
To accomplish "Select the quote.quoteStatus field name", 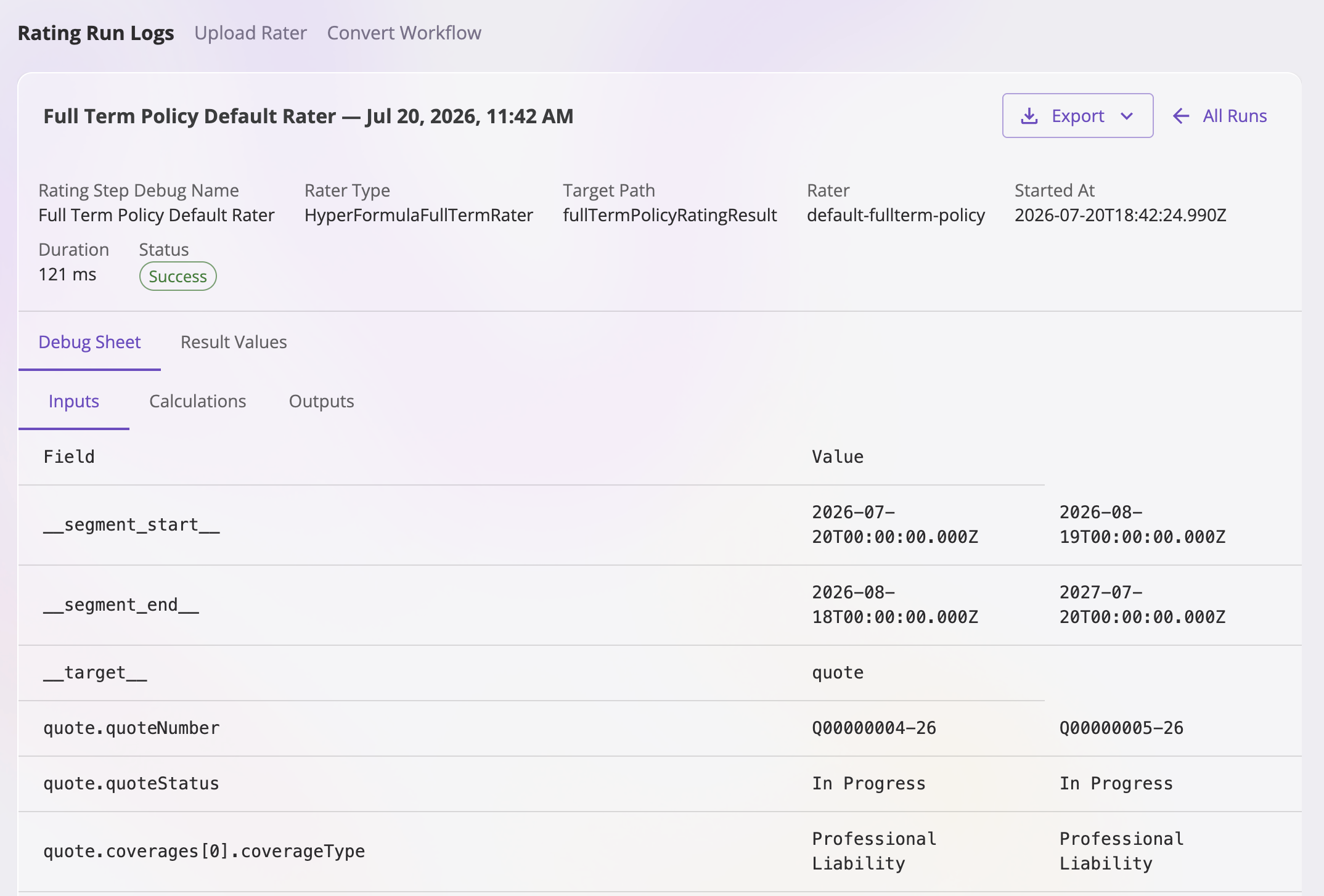I will pos(131,783).
